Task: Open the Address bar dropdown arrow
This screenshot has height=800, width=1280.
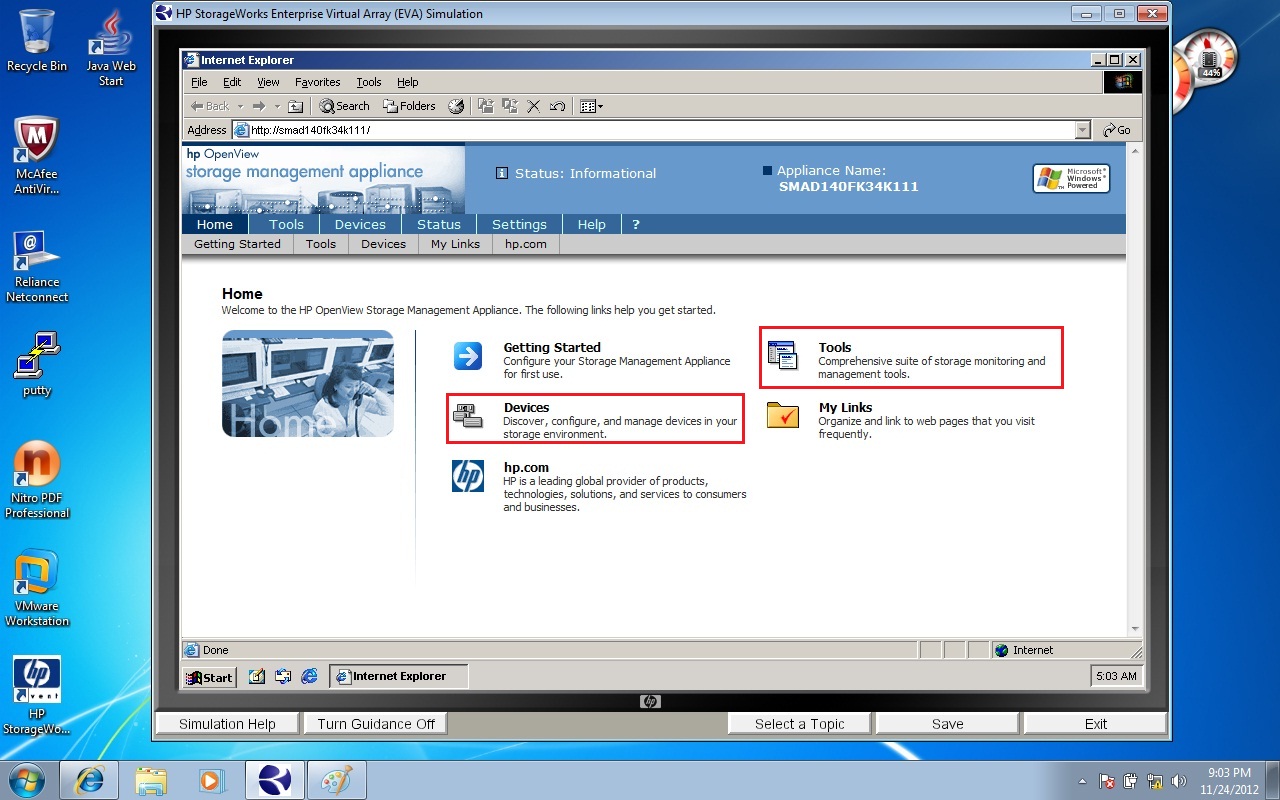Action: [1082, 130]
